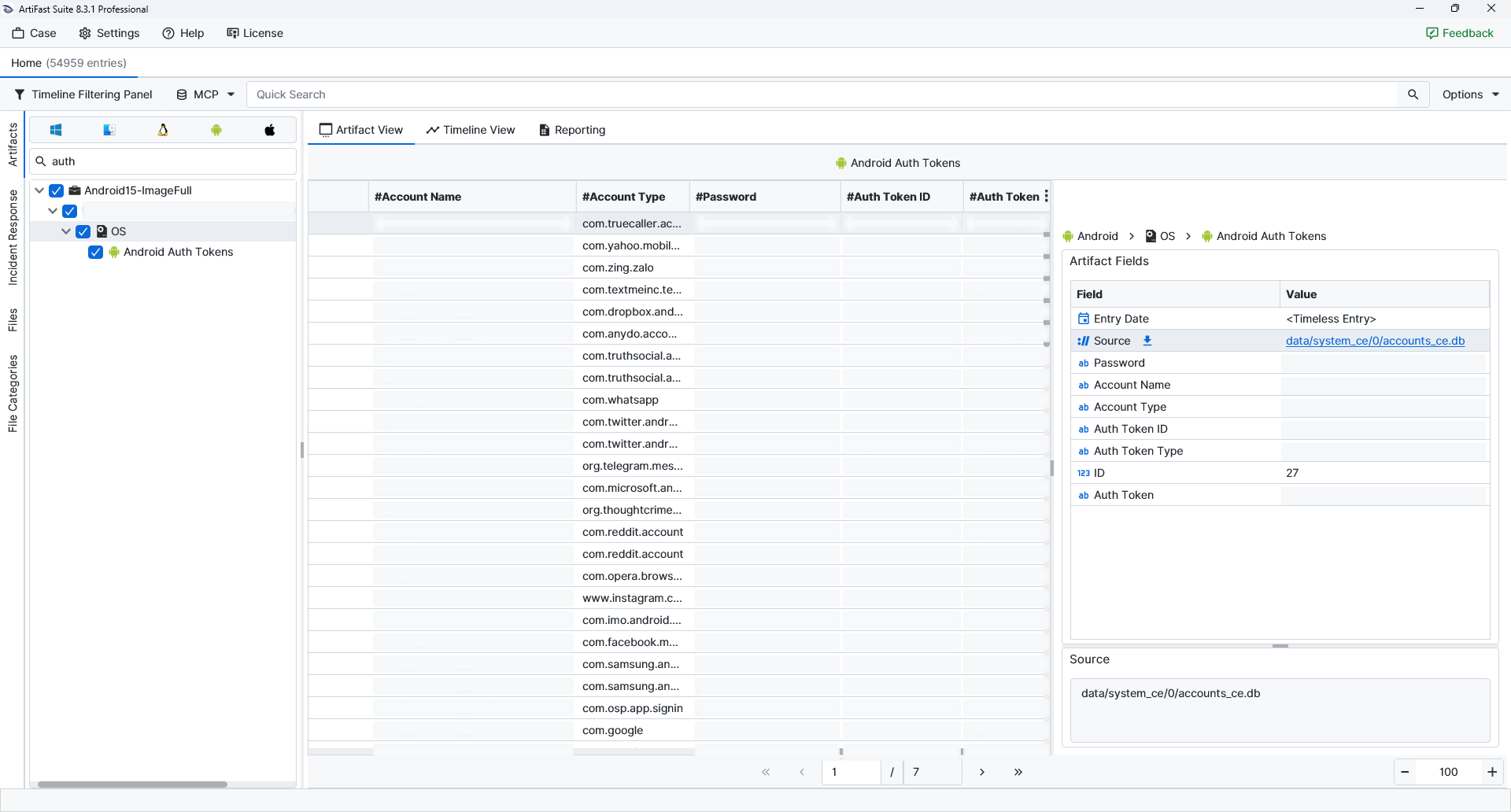The image size is (1511, 812).
Task: Go to the next page
Action: pyautogui.click(x=982, y=772)
